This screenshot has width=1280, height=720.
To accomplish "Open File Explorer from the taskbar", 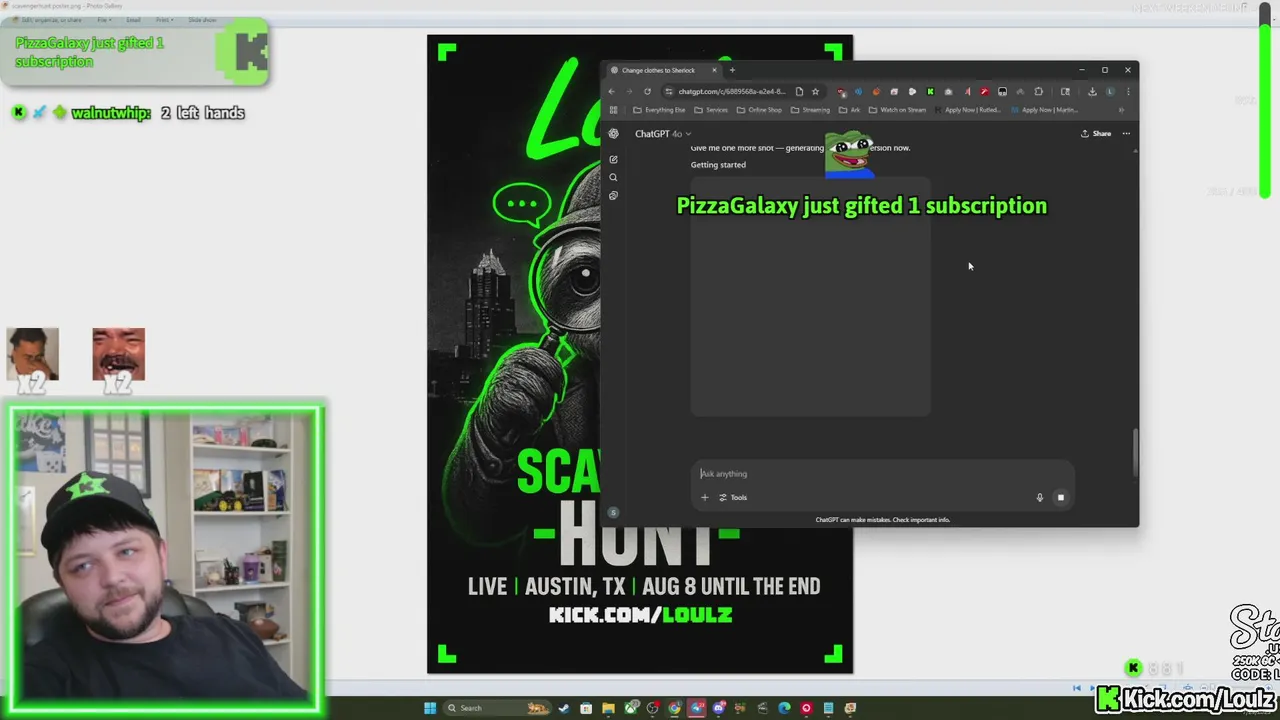I will (x=608, y=708).
